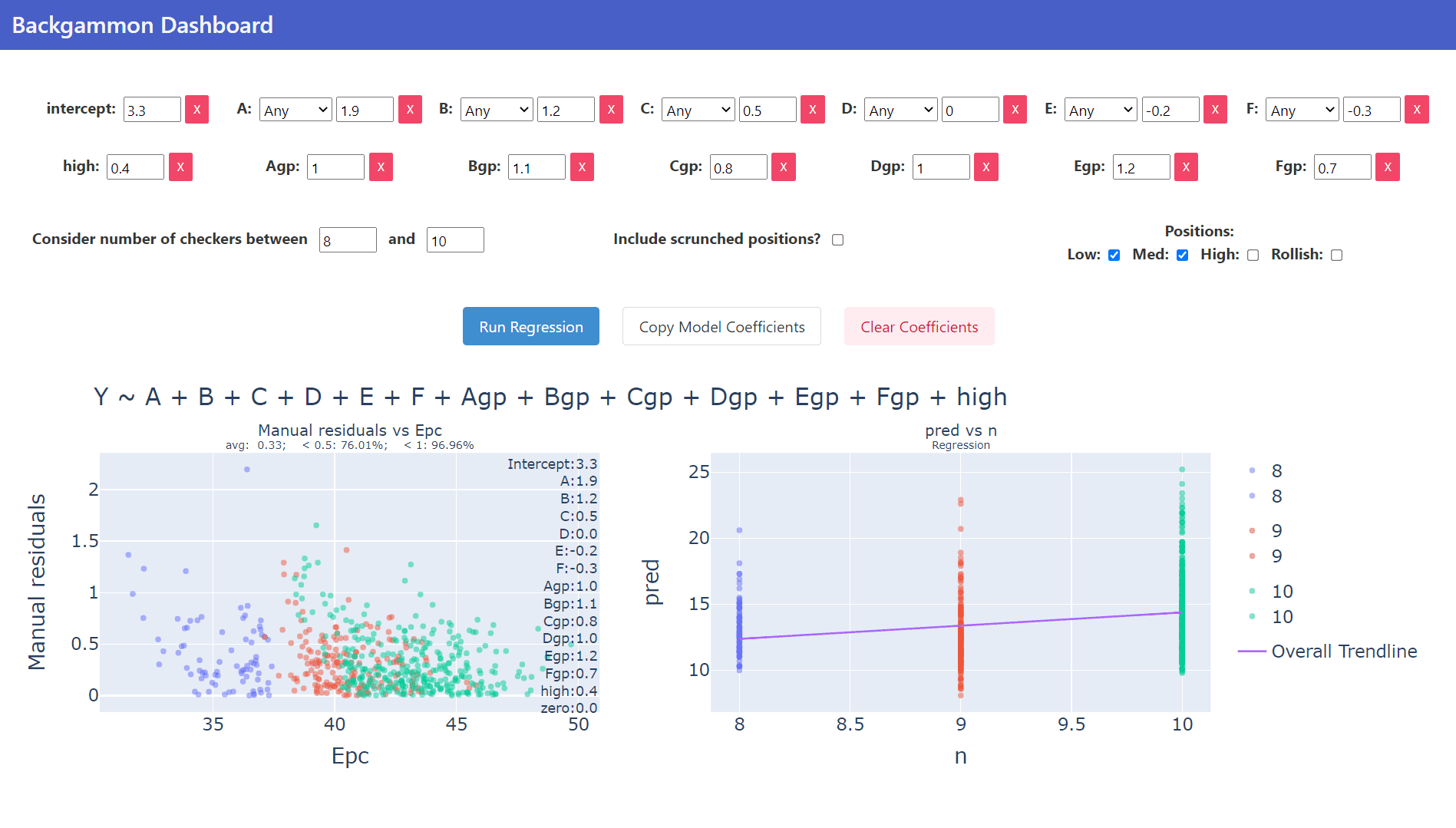The height and width of the screenshot is (828, 1456).
Task: Focus the Agp coefficient input
Action: tap(336, 167)
